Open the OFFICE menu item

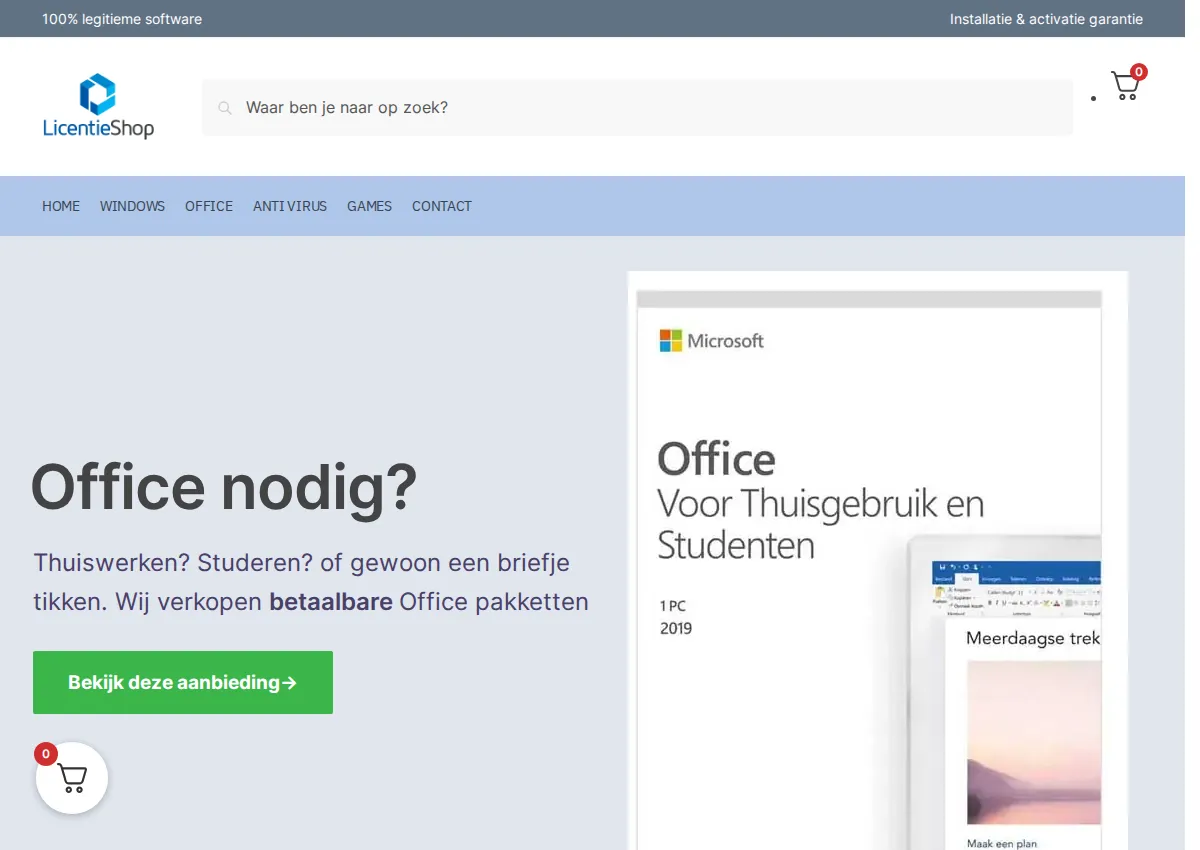tap(209, 206)
